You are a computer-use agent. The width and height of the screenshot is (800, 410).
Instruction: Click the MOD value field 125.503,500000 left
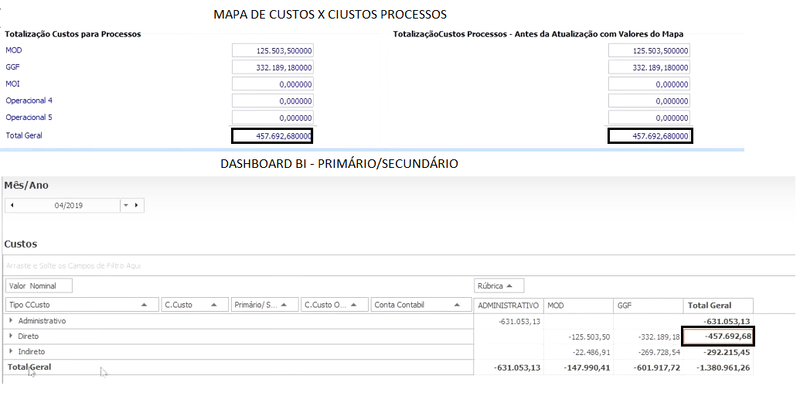coord(272,50)
